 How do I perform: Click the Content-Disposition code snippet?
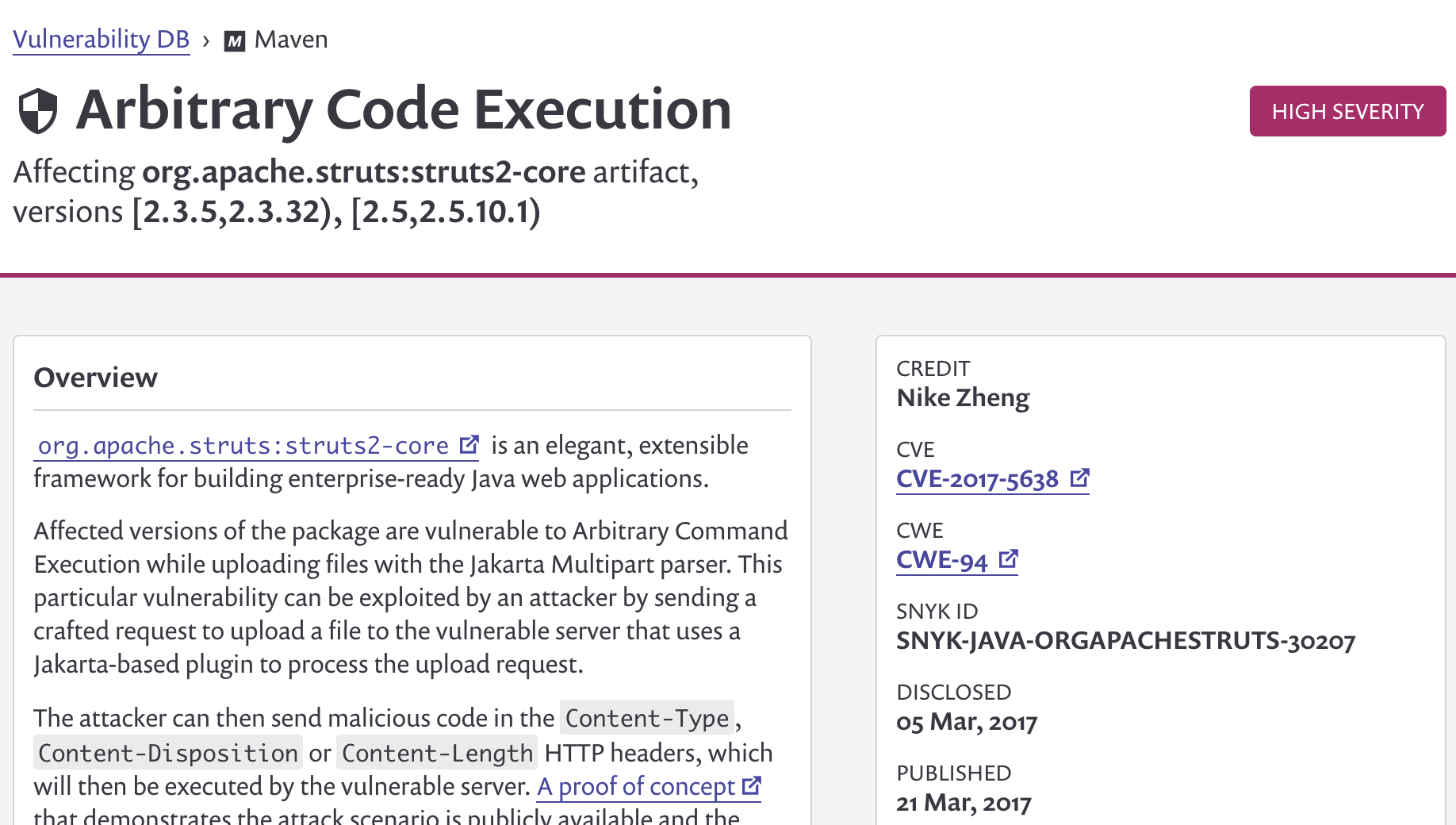click(x=168, y=753)
